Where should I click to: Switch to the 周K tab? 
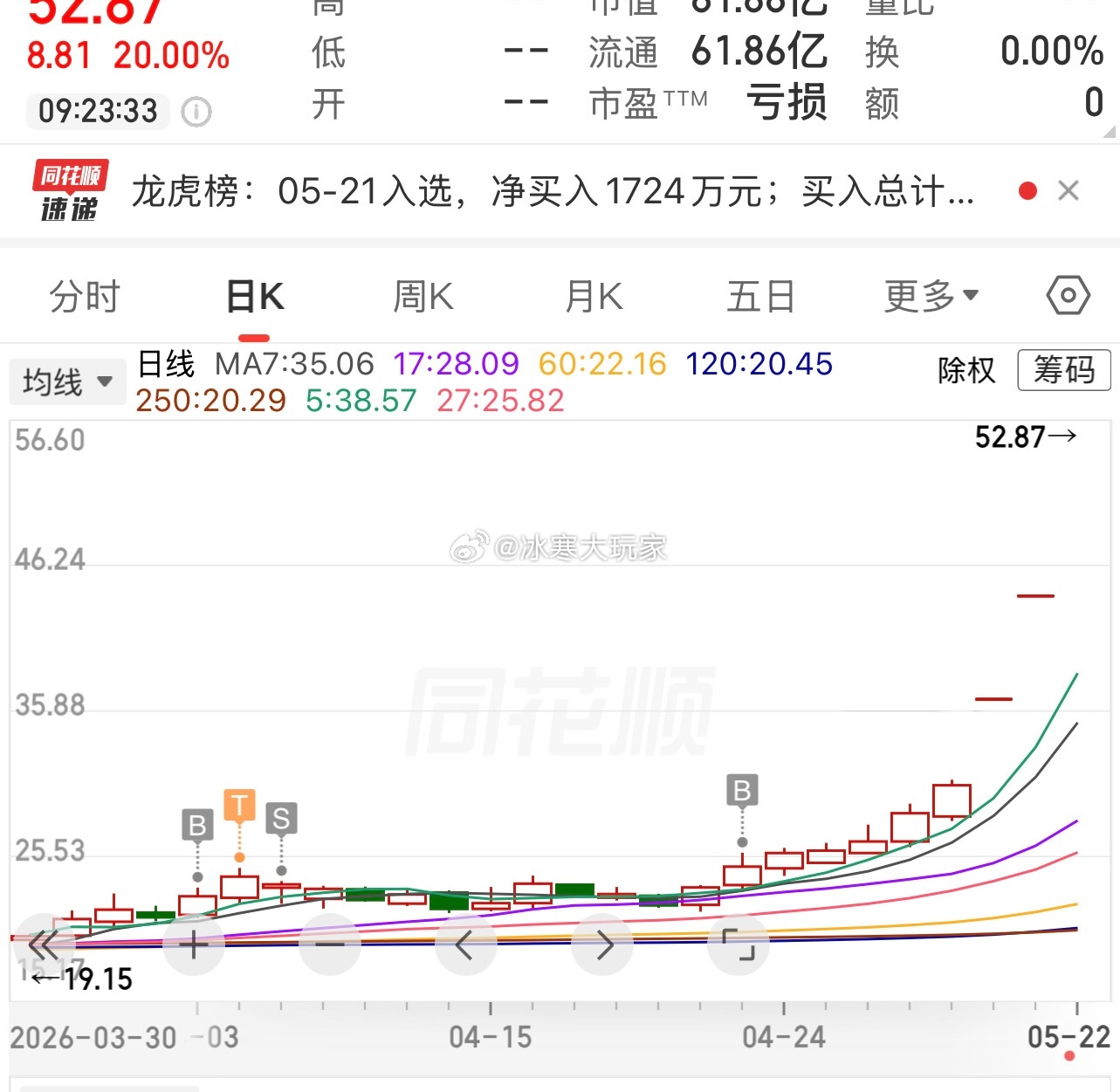coord(423,297)
